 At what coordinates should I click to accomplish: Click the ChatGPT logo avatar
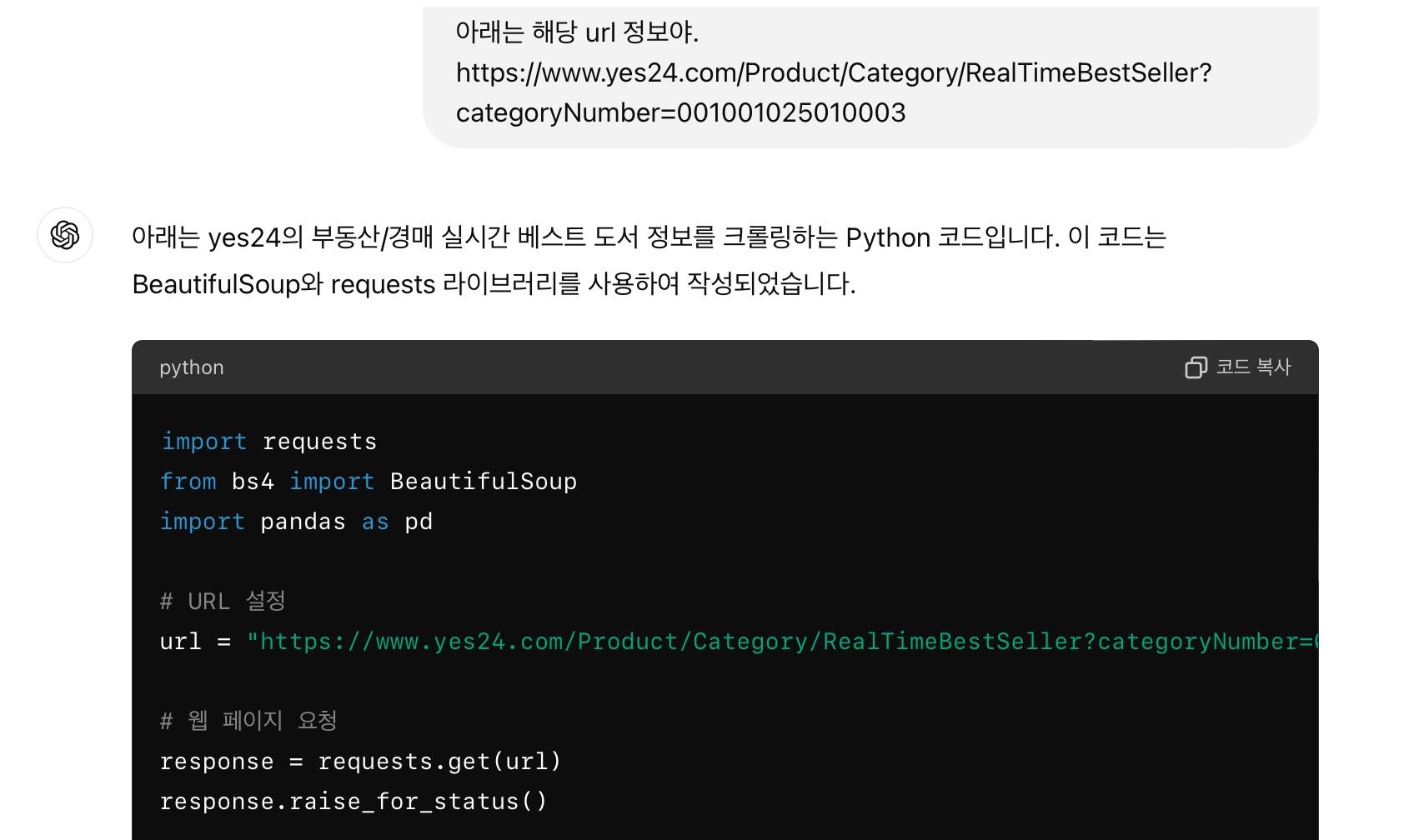pyautogui.click(x=65, y=235)
